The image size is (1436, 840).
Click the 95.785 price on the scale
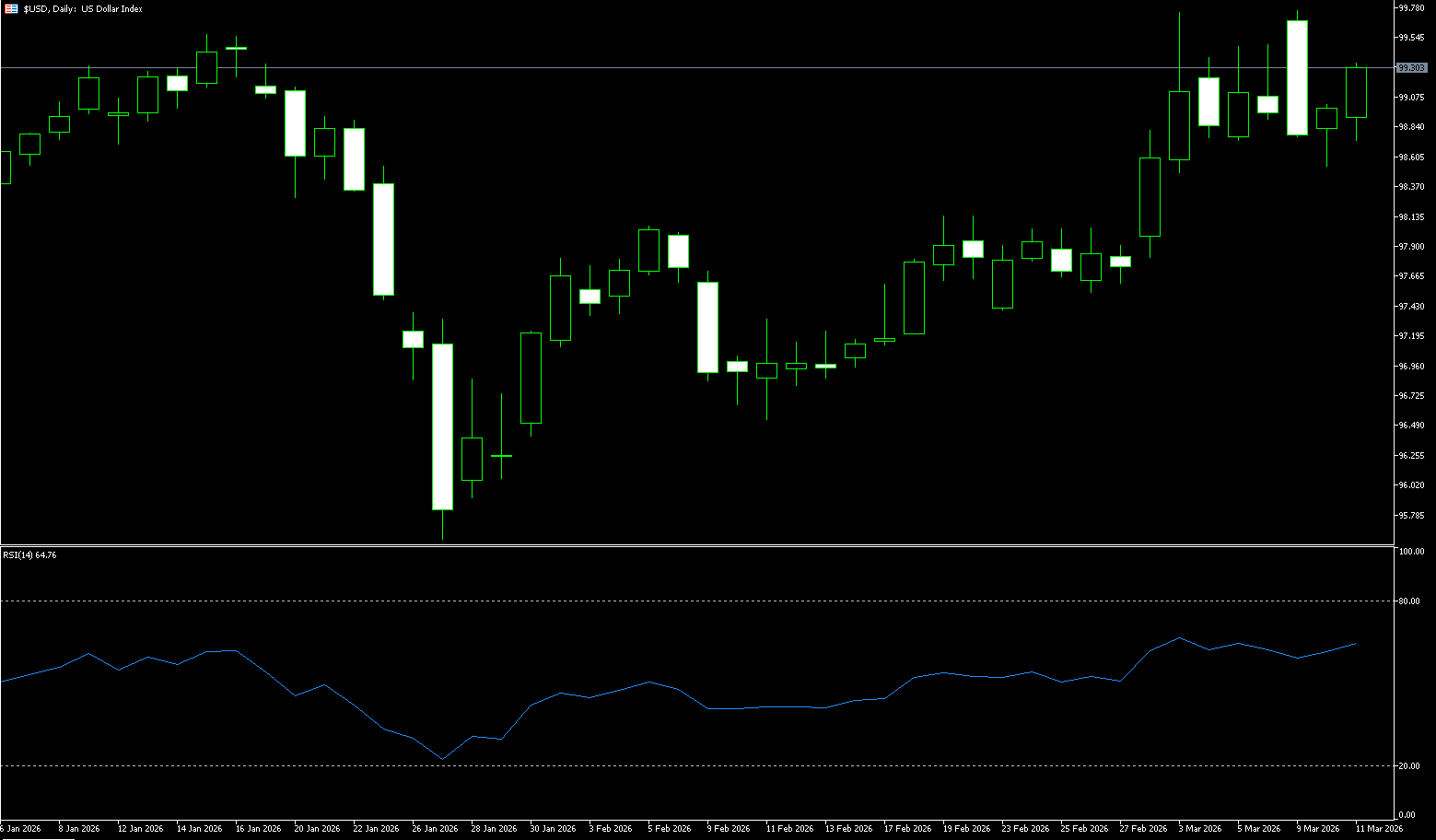[1411, 516]
